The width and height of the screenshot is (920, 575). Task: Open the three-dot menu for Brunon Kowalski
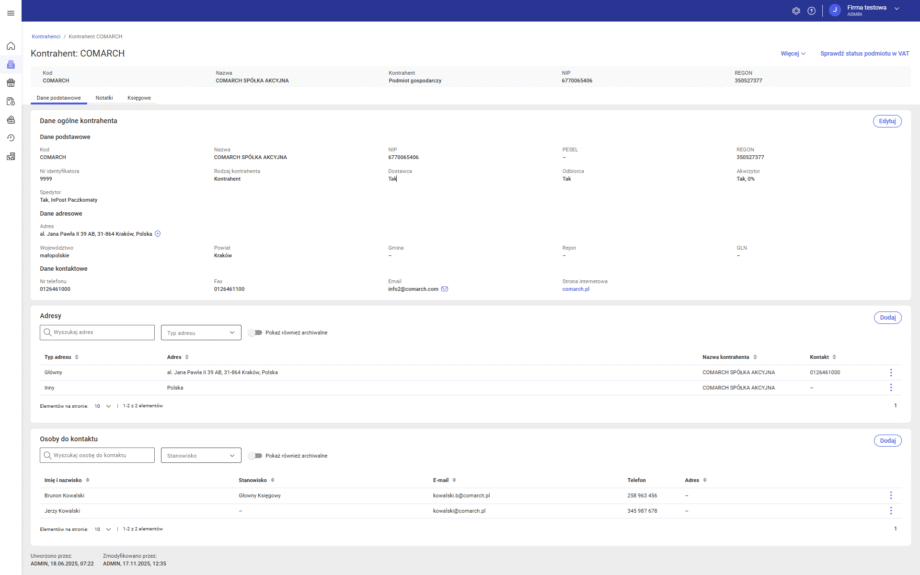point(890,495)
